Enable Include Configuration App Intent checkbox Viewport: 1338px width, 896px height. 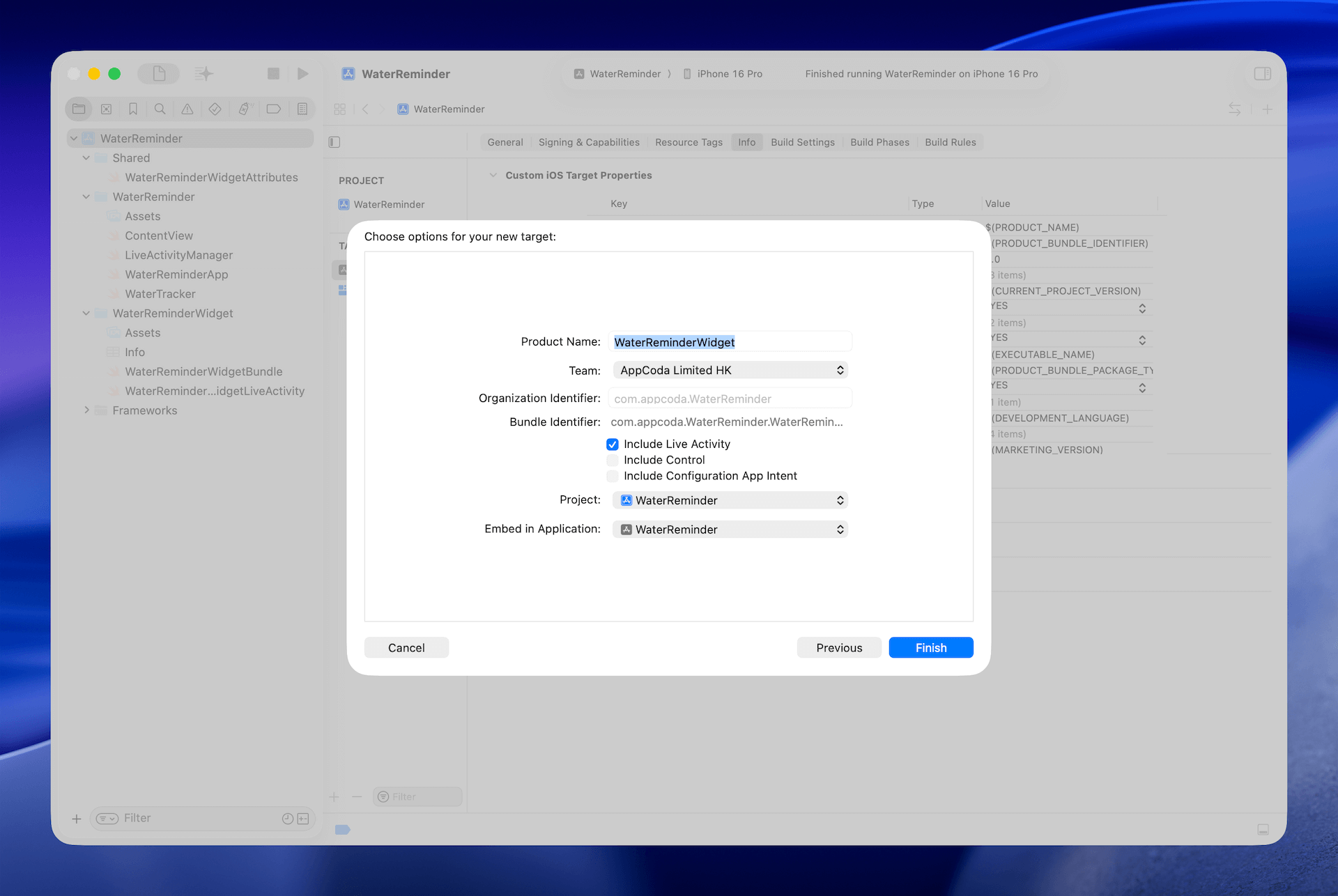click(x=613, y=477)
